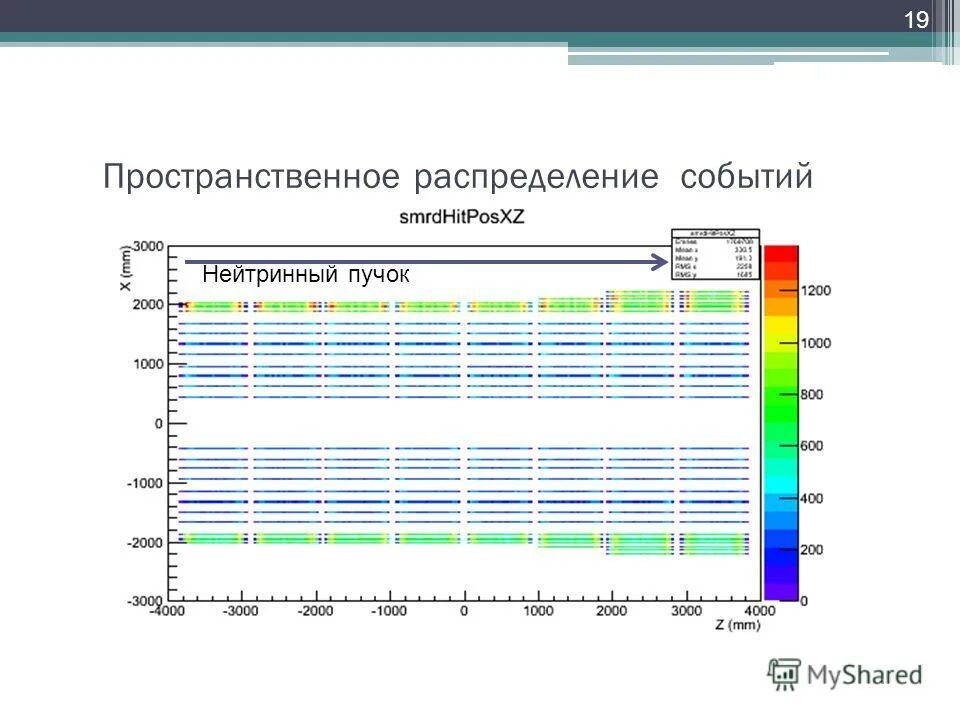
Task: Click the slide number 19 indicator
Action: pos(916,15)
